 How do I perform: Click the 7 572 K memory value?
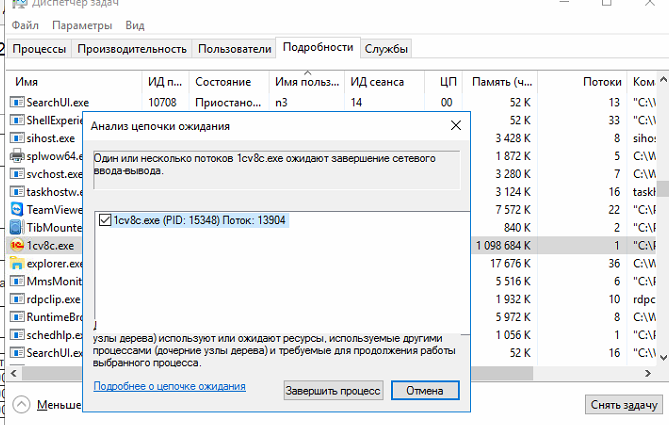coord(513,210)
